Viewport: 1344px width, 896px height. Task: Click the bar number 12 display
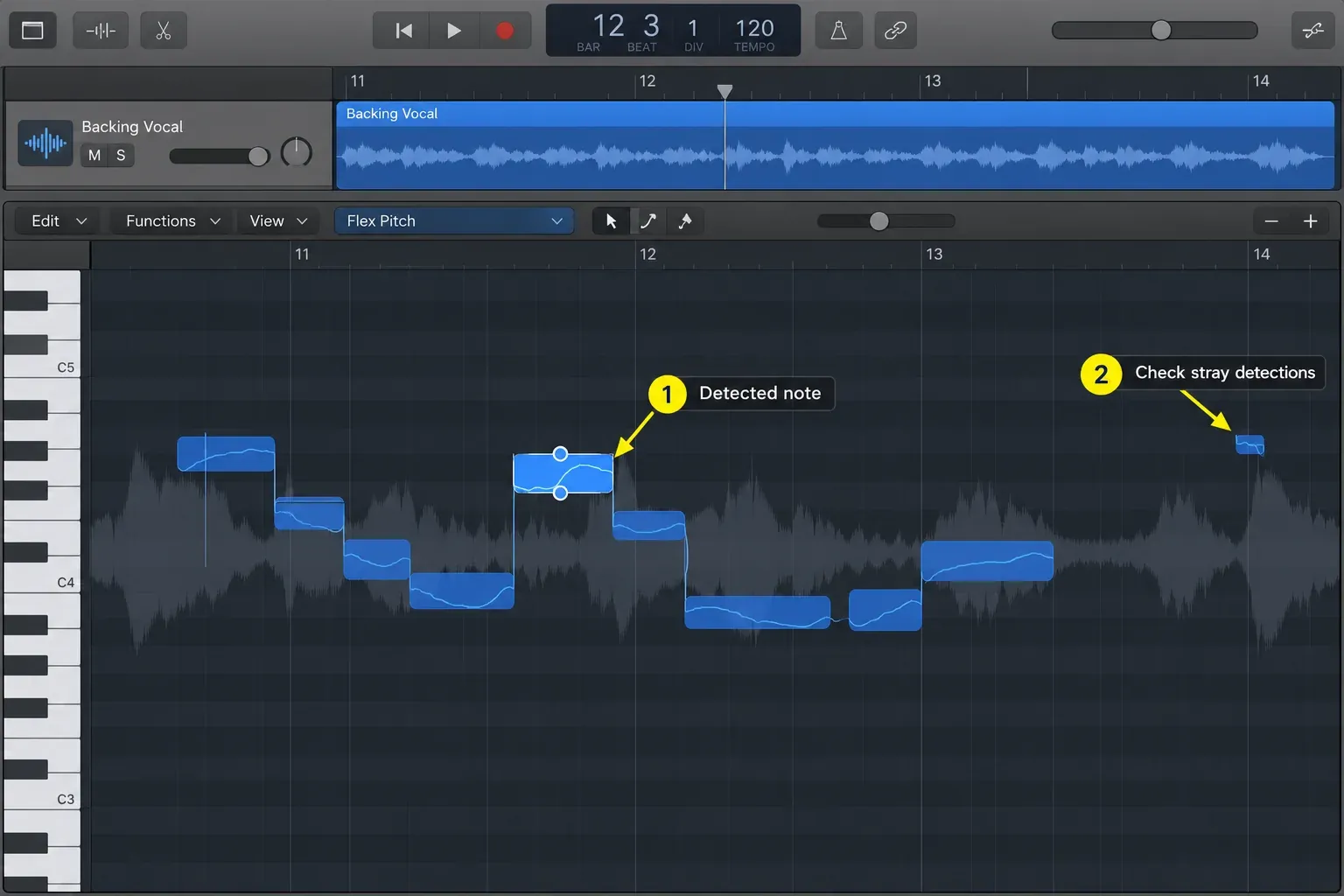[x=608, y=26]
